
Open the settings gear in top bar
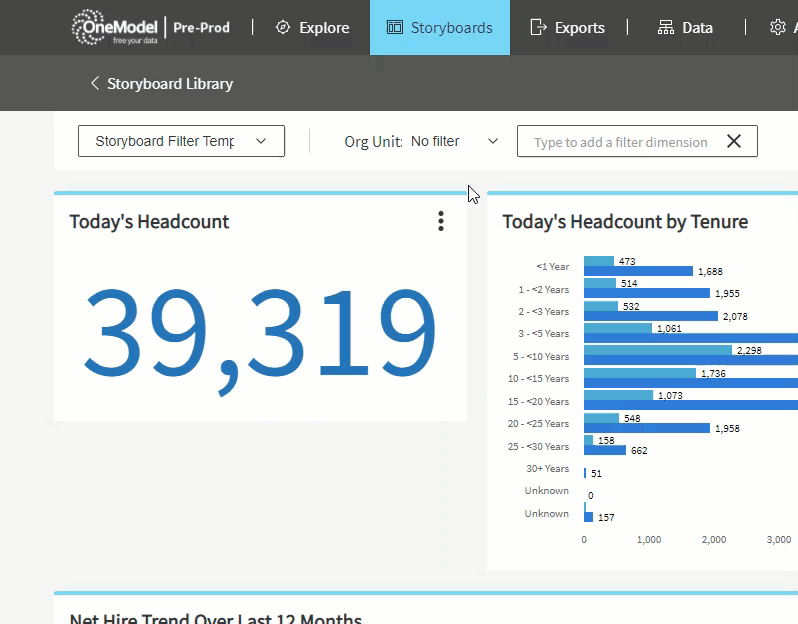tap(778, 28)
